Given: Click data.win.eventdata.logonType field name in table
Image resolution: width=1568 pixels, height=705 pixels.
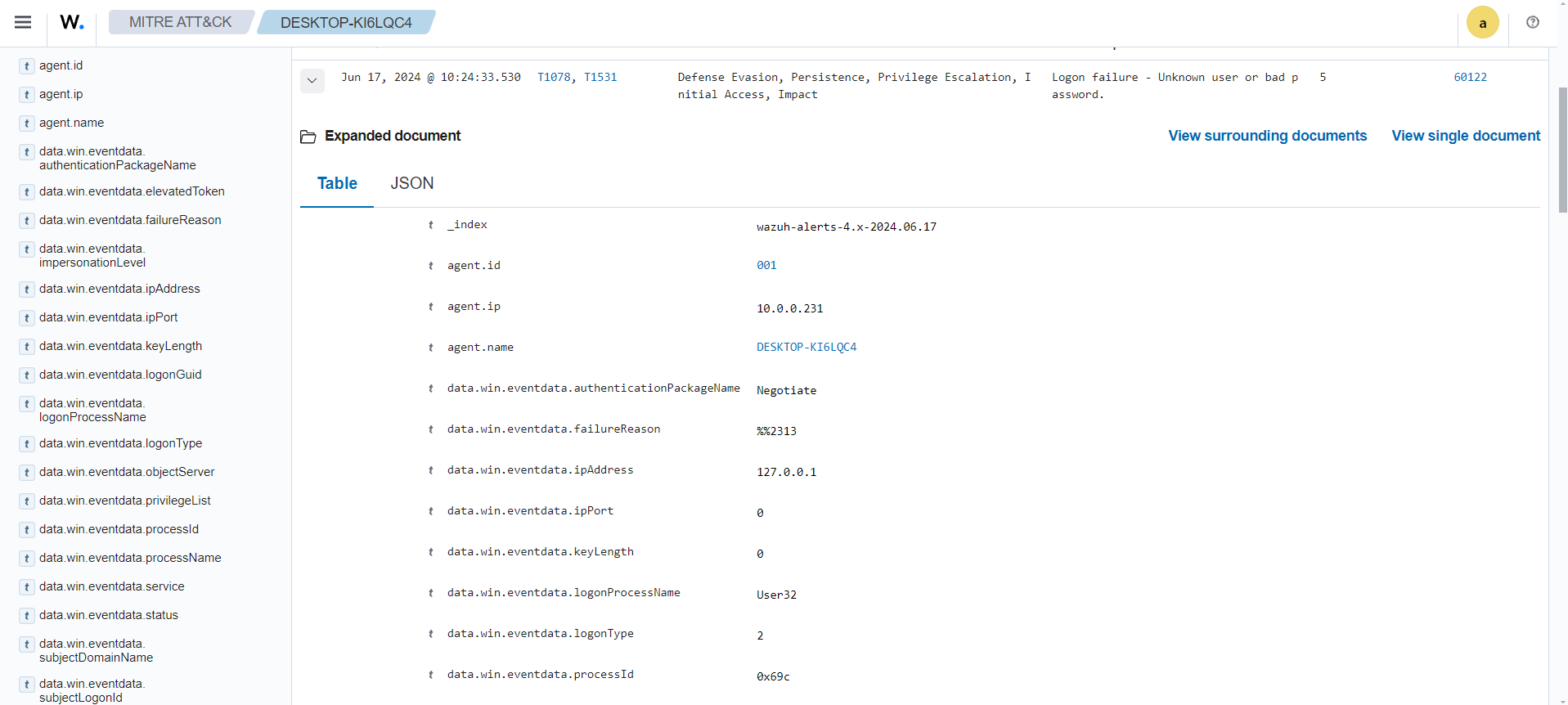Looking at the screenshot, I should pos(540,633).
